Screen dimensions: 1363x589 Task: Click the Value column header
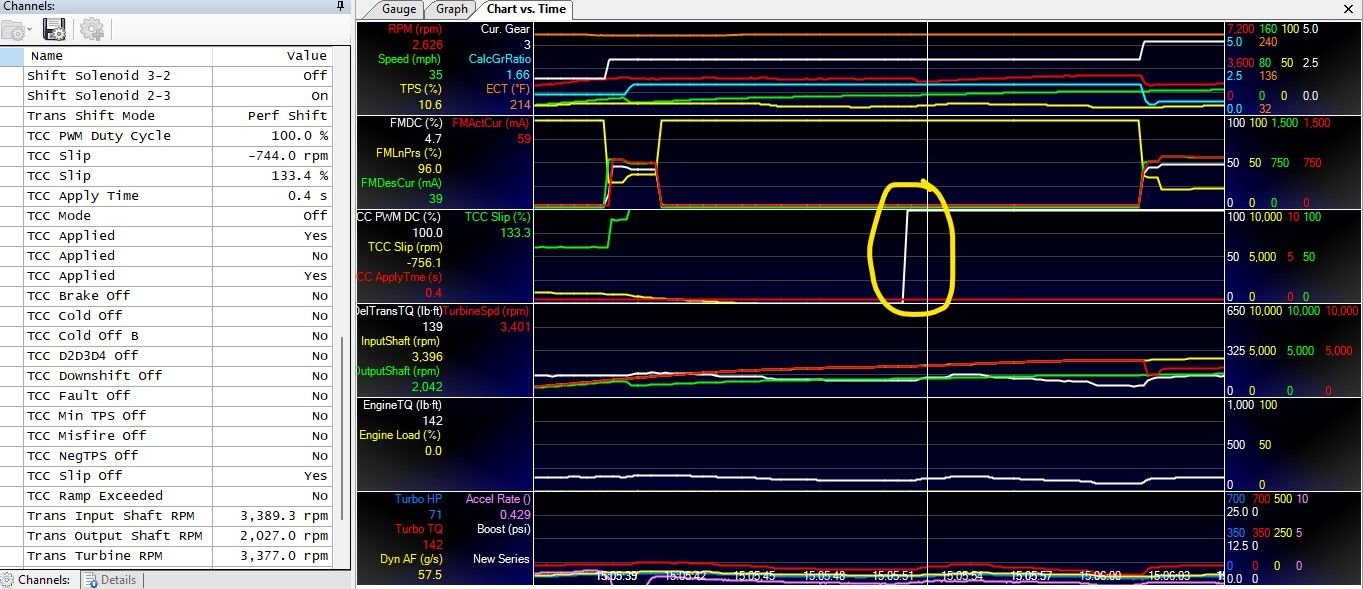point(306,56)
